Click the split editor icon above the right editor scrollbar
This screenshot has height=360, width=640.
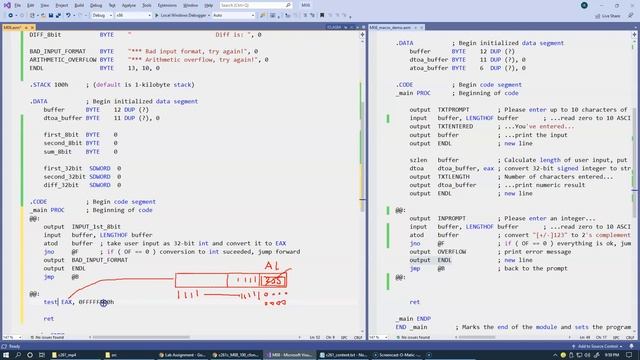click(x=634, y=35)
